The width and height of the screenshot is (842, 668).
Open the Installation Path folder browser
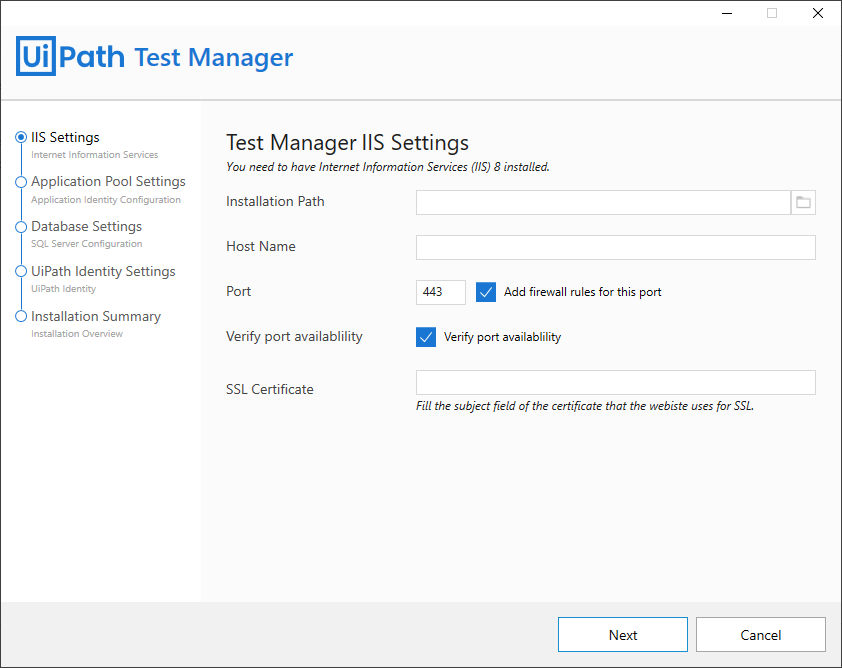point(803,202)
